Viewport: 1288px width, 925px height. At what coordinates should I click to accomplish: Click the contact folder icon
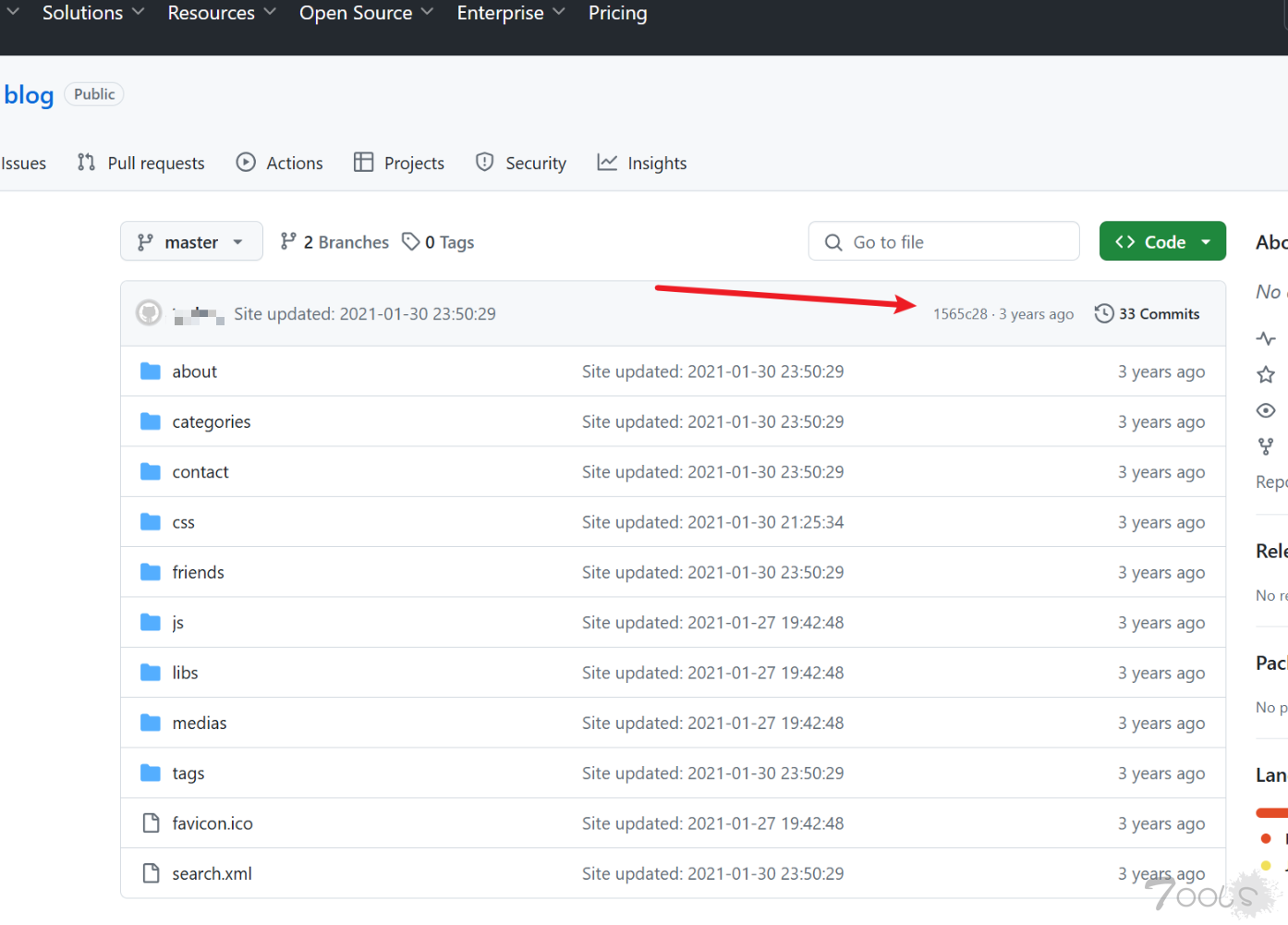click(151, 471)
